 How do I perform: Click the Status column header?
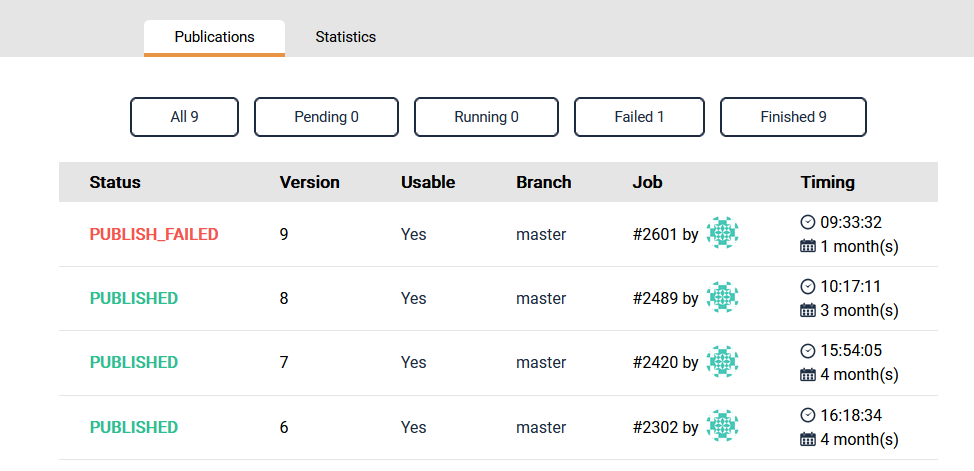pyautogui.click(x=115, y=182)
